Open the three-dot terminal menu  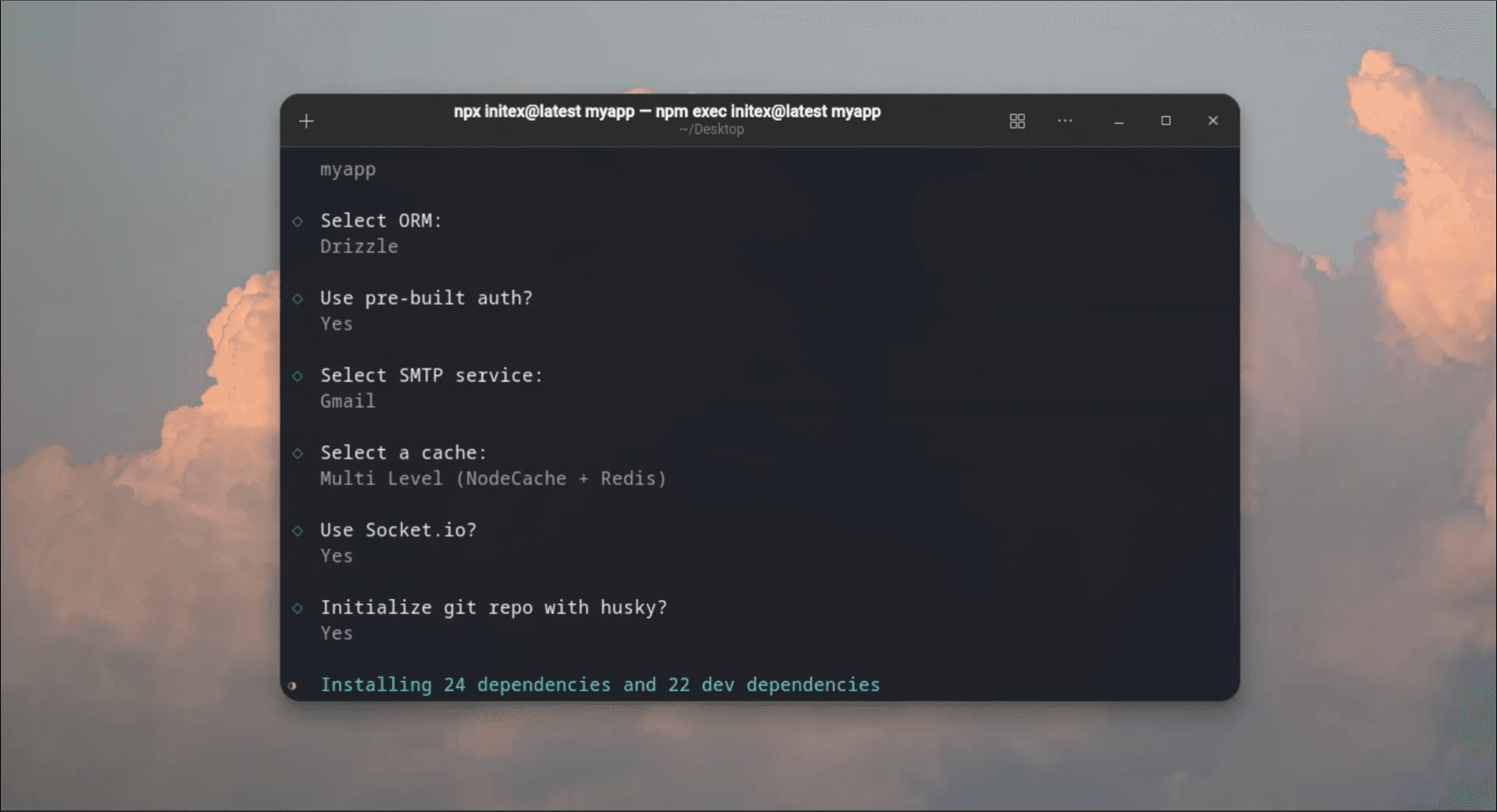pyautogui.click(x=1065, y=121)
